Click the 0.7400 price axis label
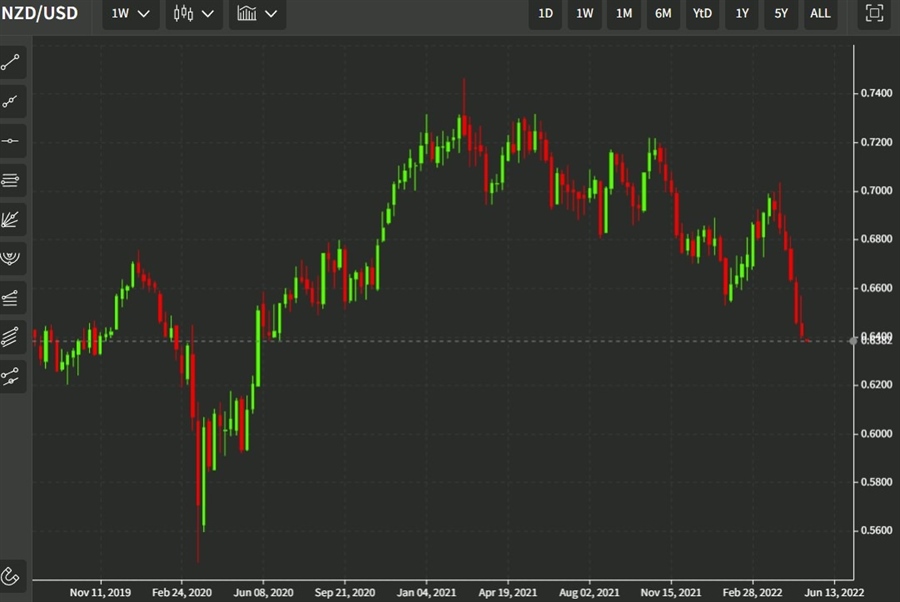This screenshot has width=900, height=602. [876, 93]
